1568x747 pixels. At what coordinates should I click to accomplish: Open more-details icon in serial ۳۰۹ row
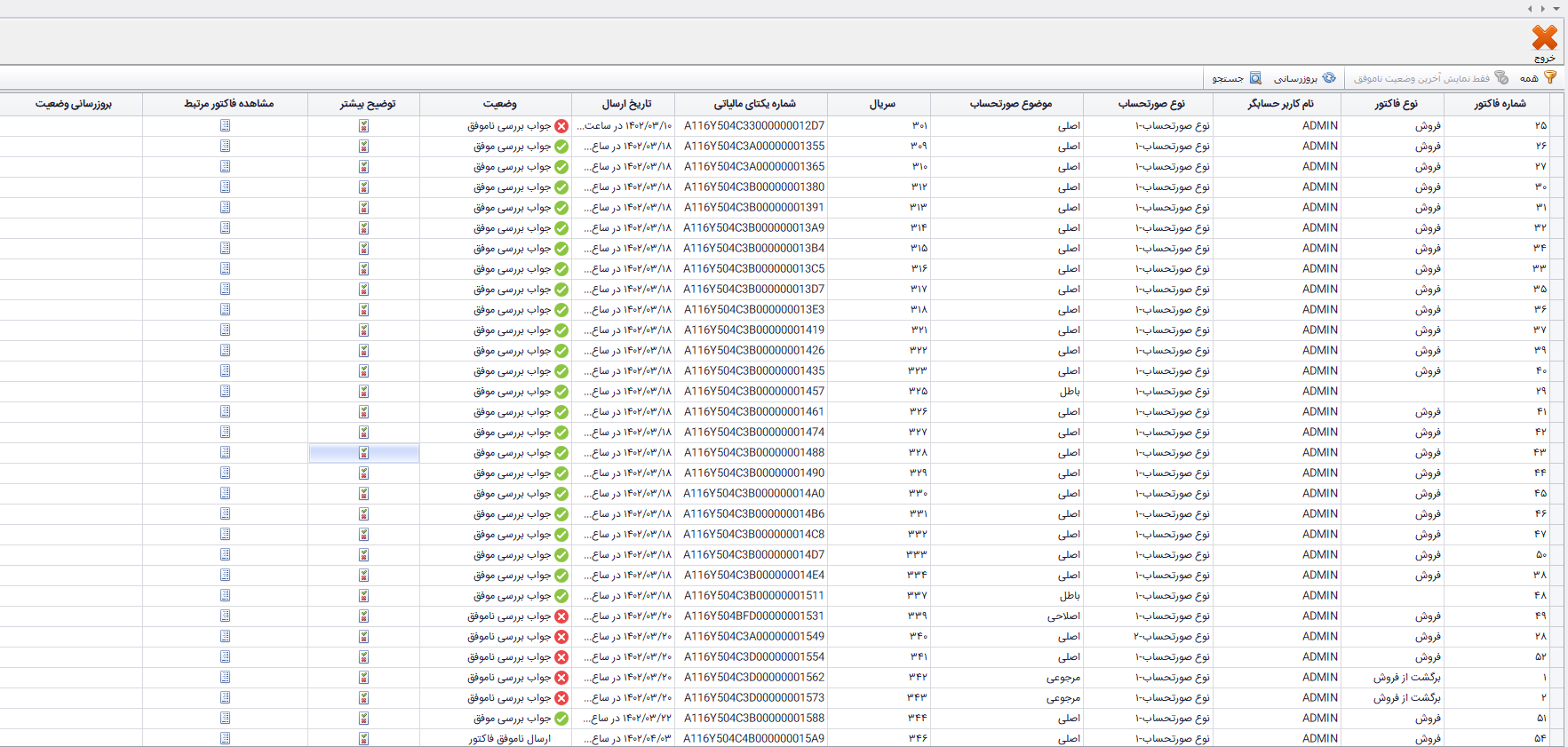(x=363, y=146)
